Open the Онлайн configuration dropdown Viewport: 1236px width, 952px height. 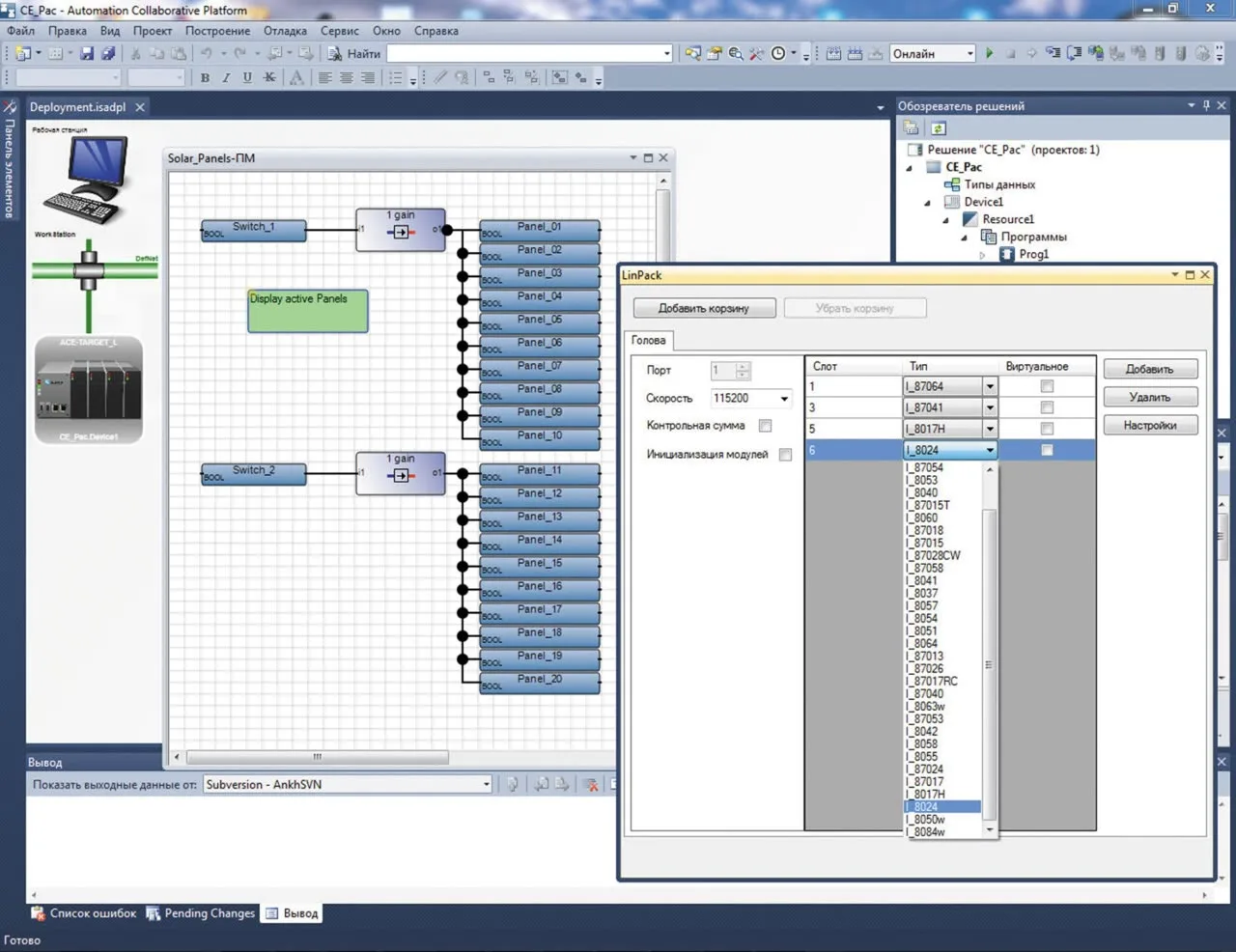pos(970,54)
